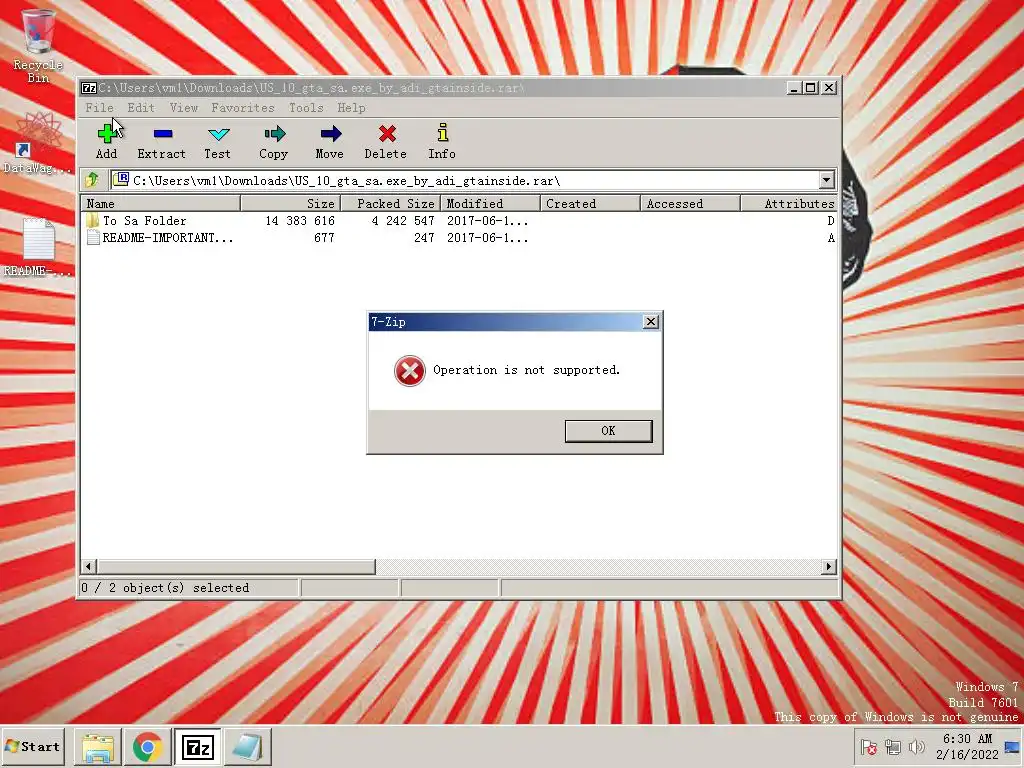The image size is (1024, 768).
Task: Click the 7-Zip taskbar button
Action: point(197,747)
